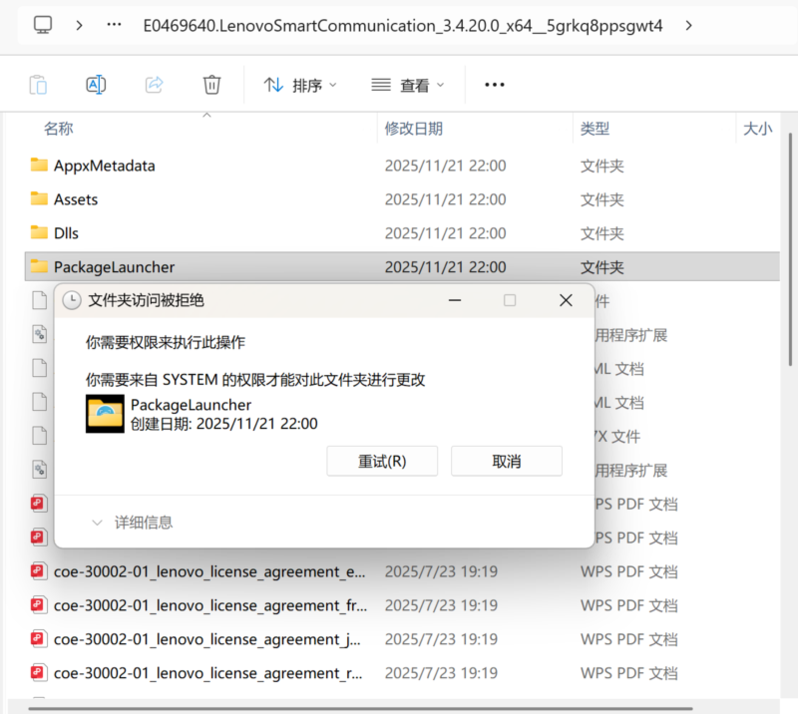Expand 详细信息 details in the dialog

click(x=132, y=522)
